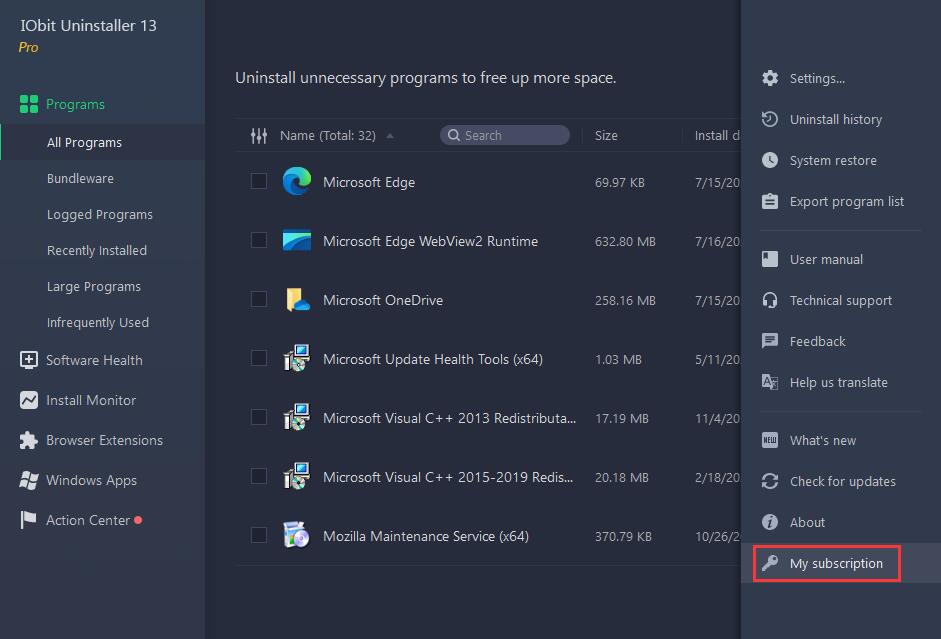Click the Settings gear icon

[x=770, y=78]
